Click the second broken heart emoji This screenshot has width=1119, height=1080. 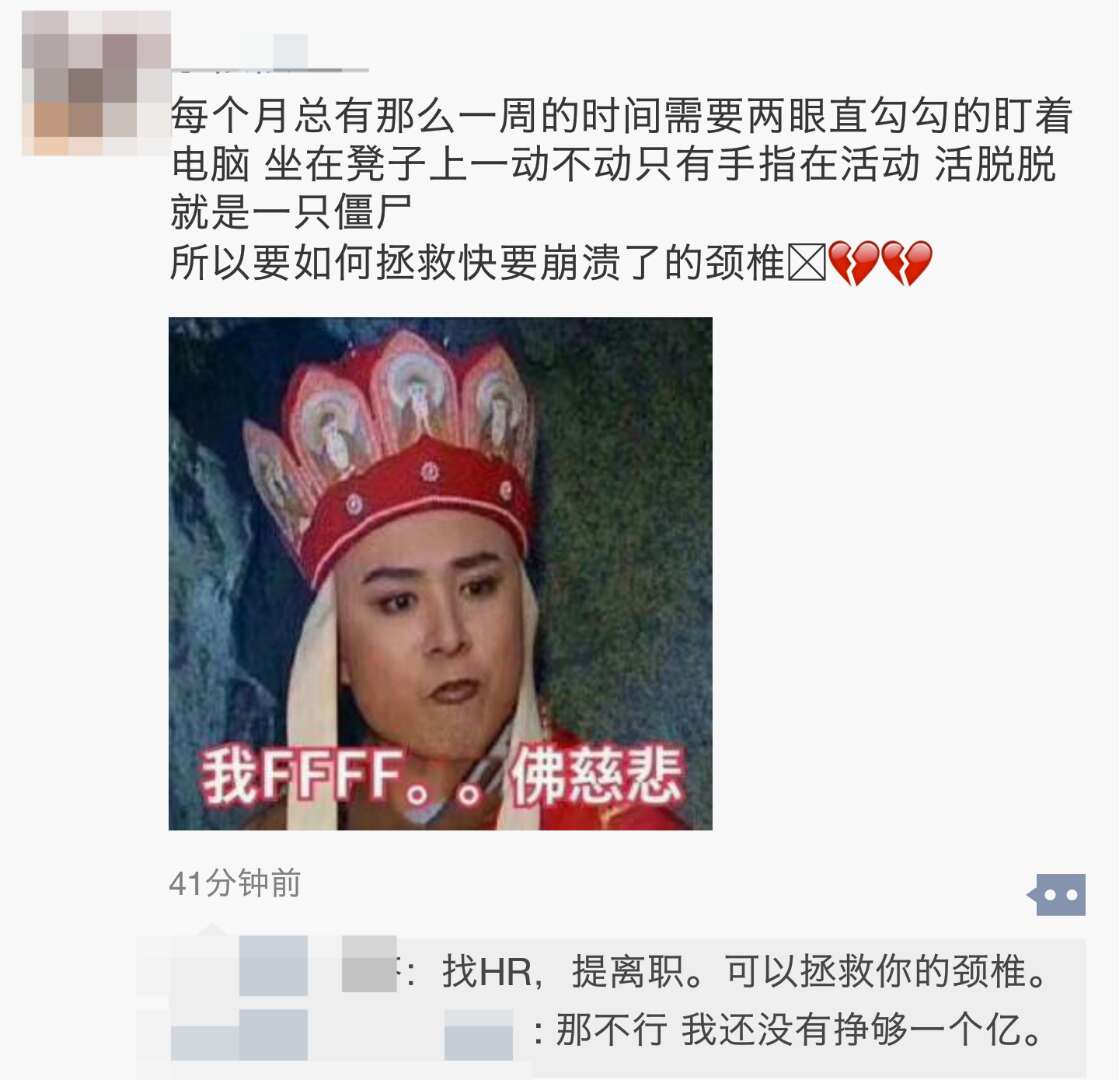pyautogui.click(x=906, y=263)
